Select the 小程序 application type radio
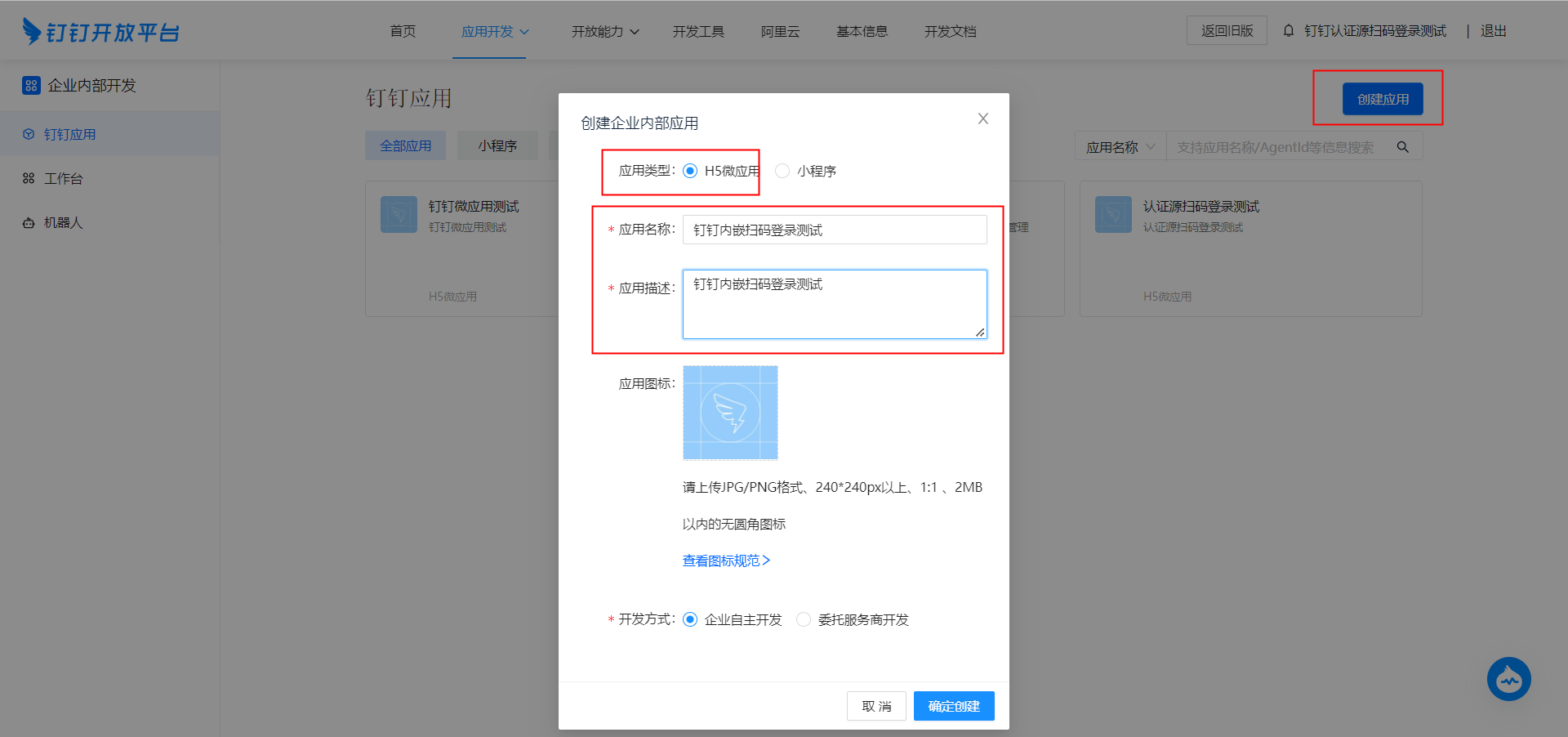The image size is (1568, 737). pyautogui.click(x=782, y=171)
